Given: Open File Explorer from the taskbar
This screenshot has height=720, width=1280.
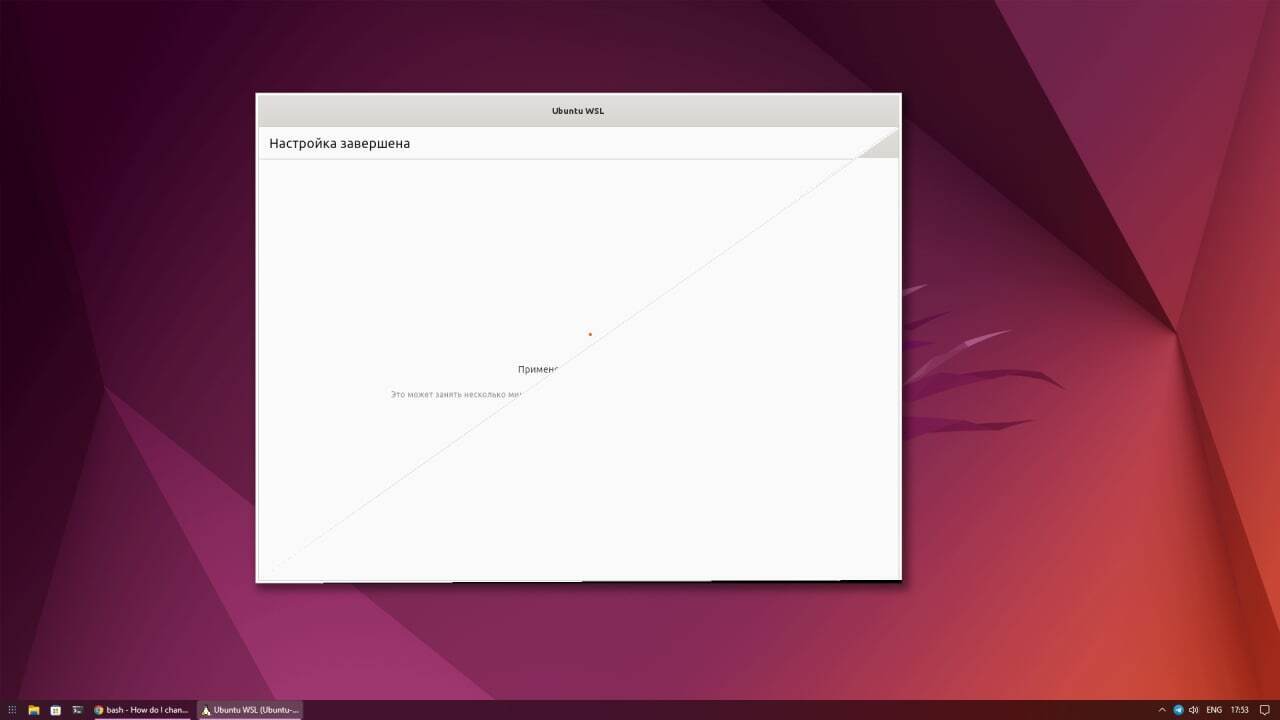Looking at the screenshot, I should coord(34,710).
